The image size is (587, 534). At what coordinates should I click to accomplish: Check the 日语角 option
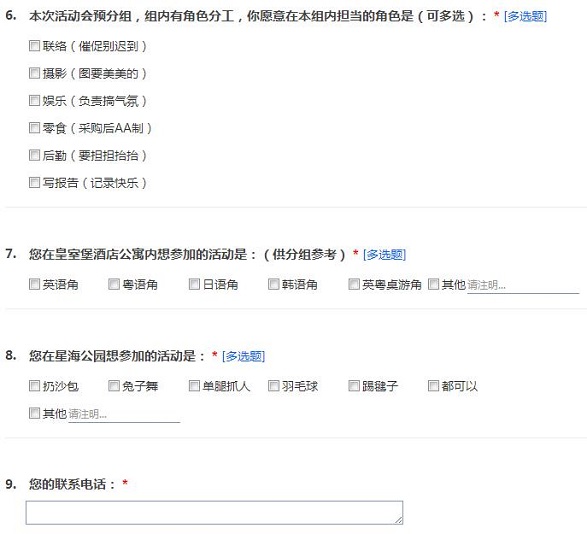pyautogui.click(x=194, y=284)
